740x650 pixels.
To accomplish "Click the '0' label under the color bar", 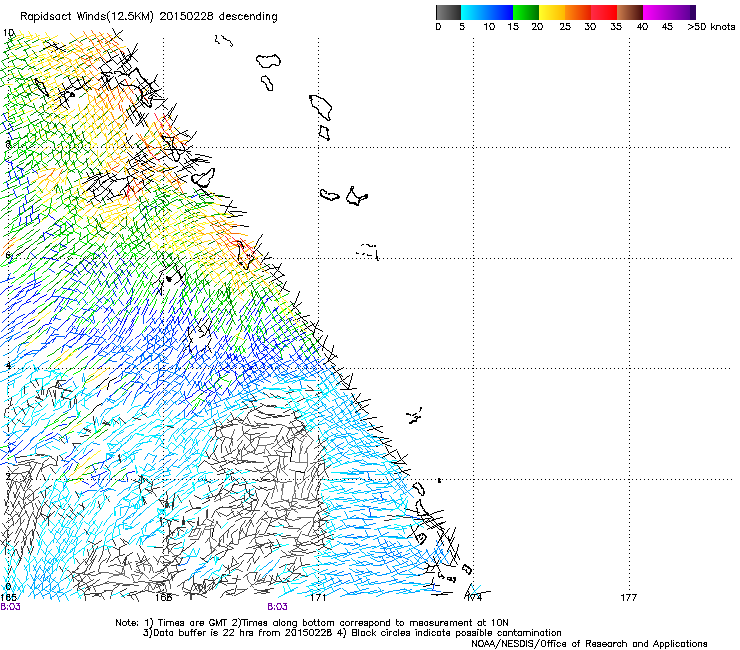I will pyautogui.click(x=438, y=27).
